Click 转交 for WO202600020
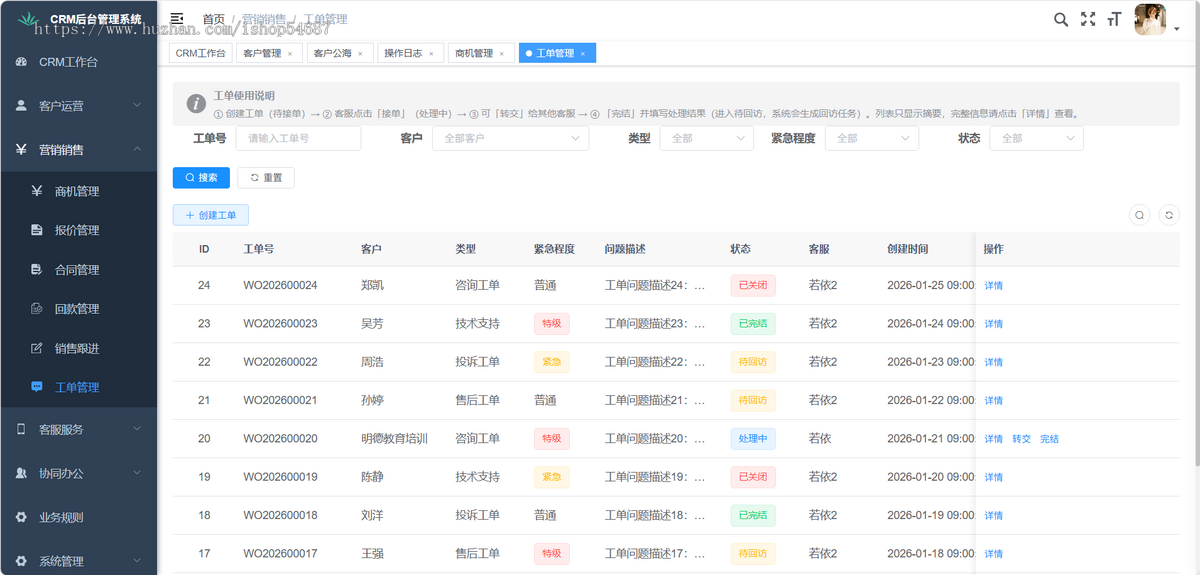 (1021, 439)
